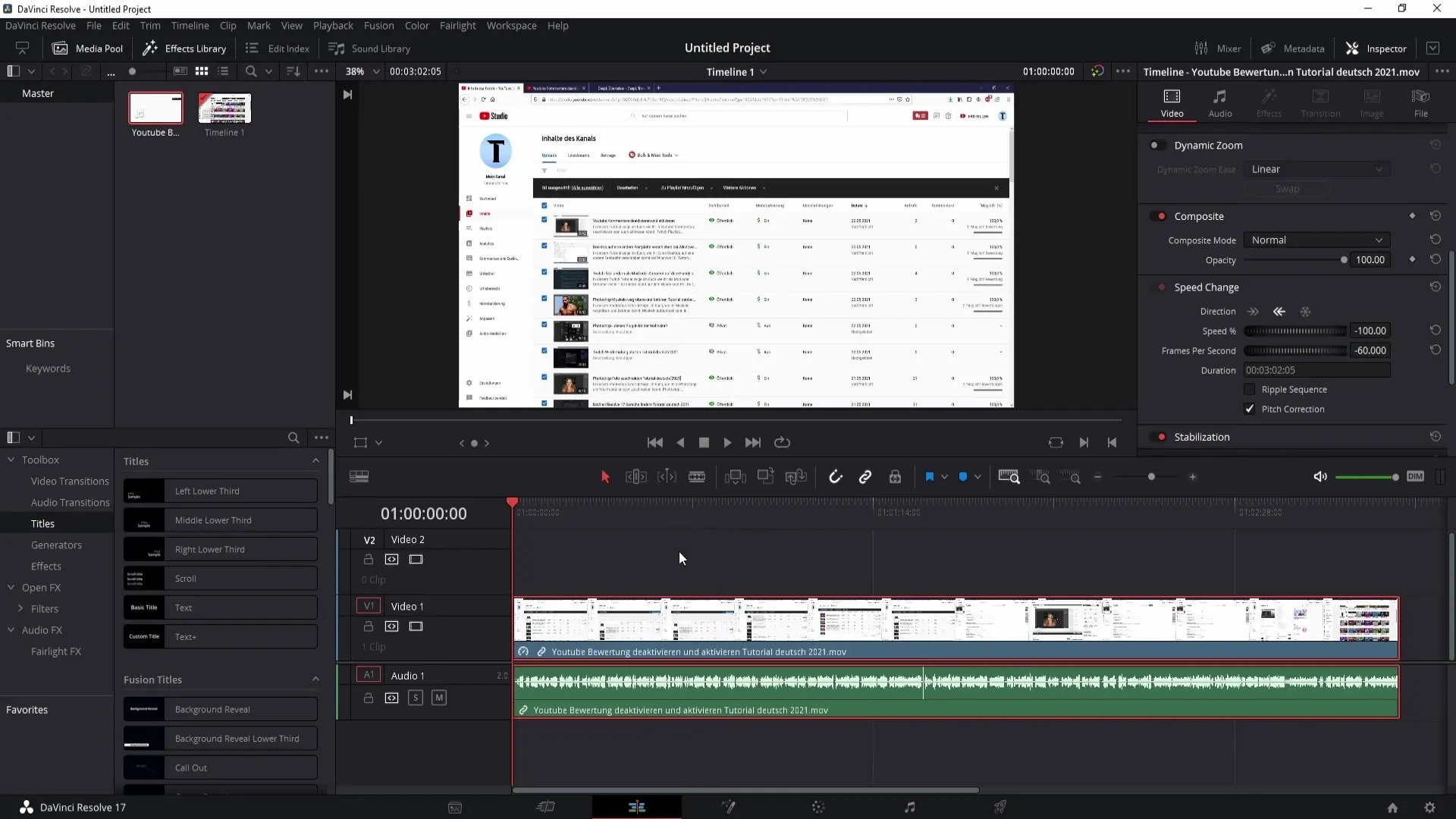Drag the Opacity slider in Composite panel
This screenshot has height=819, width=1456.
click(x=1344, y=261)
